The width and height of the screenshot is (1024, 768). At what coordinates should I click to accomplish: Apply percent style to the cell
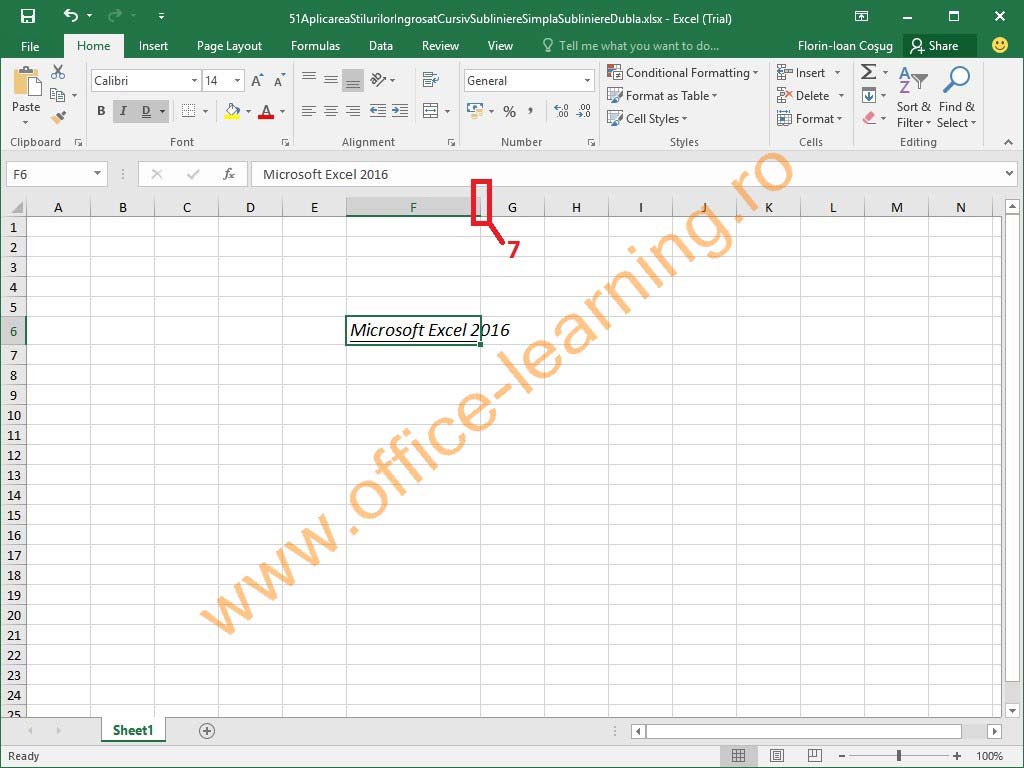[510, 111]
